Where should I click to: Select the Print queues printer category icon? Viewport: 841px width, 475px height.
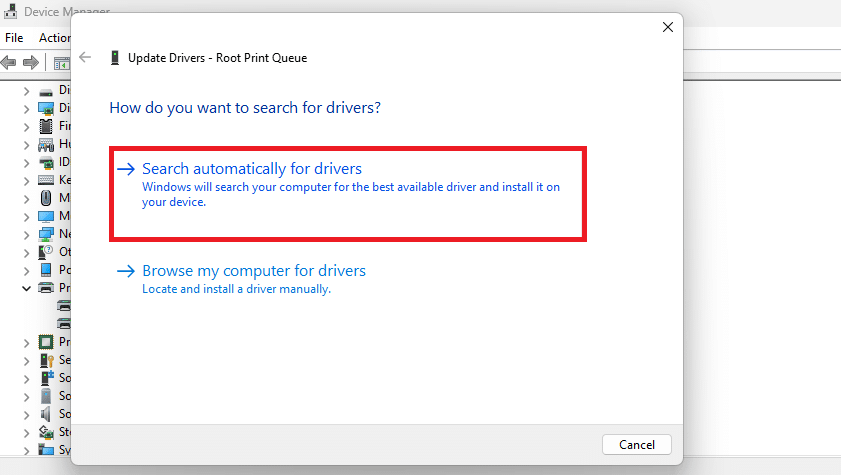click(x=46, y=288)
